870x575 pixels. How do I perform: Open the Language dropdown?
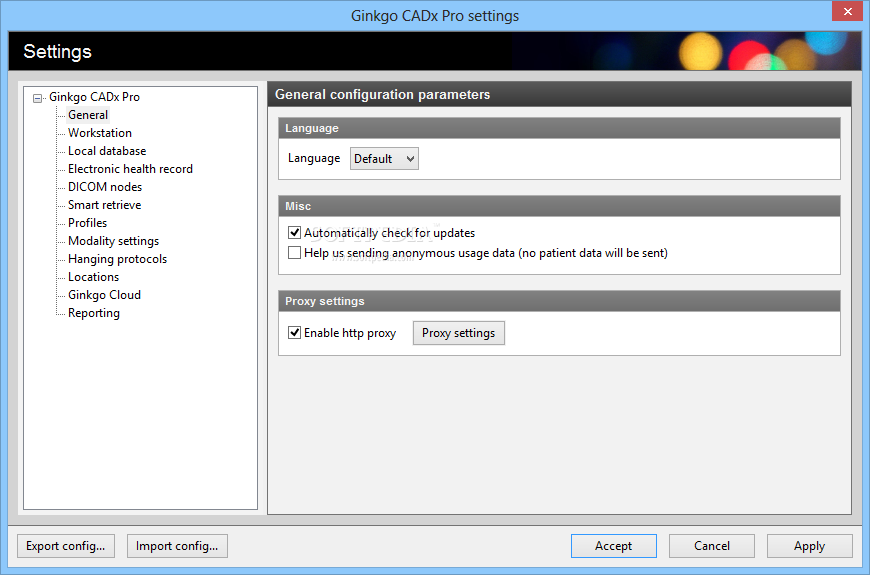pos(384,159)
